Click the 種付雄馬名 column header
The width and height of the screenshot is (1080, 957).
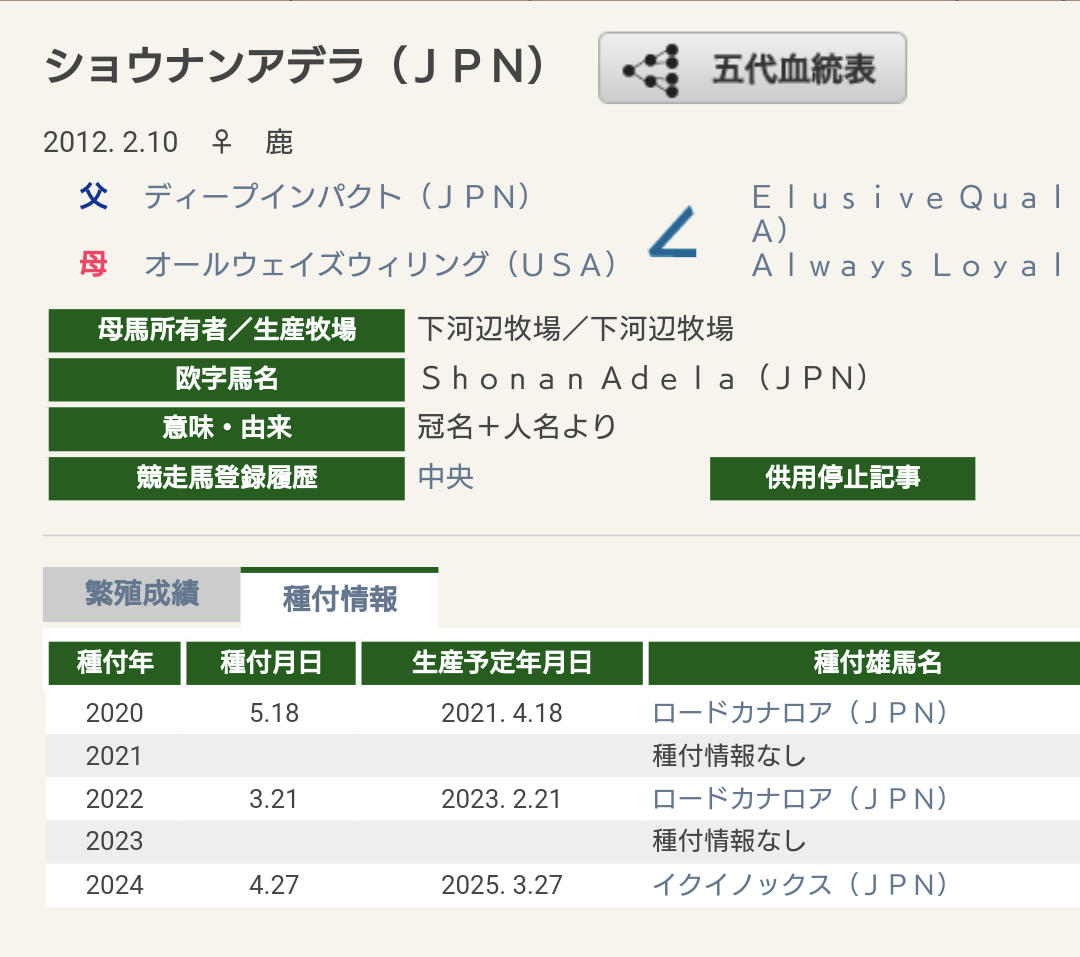(x=864, y=663)
